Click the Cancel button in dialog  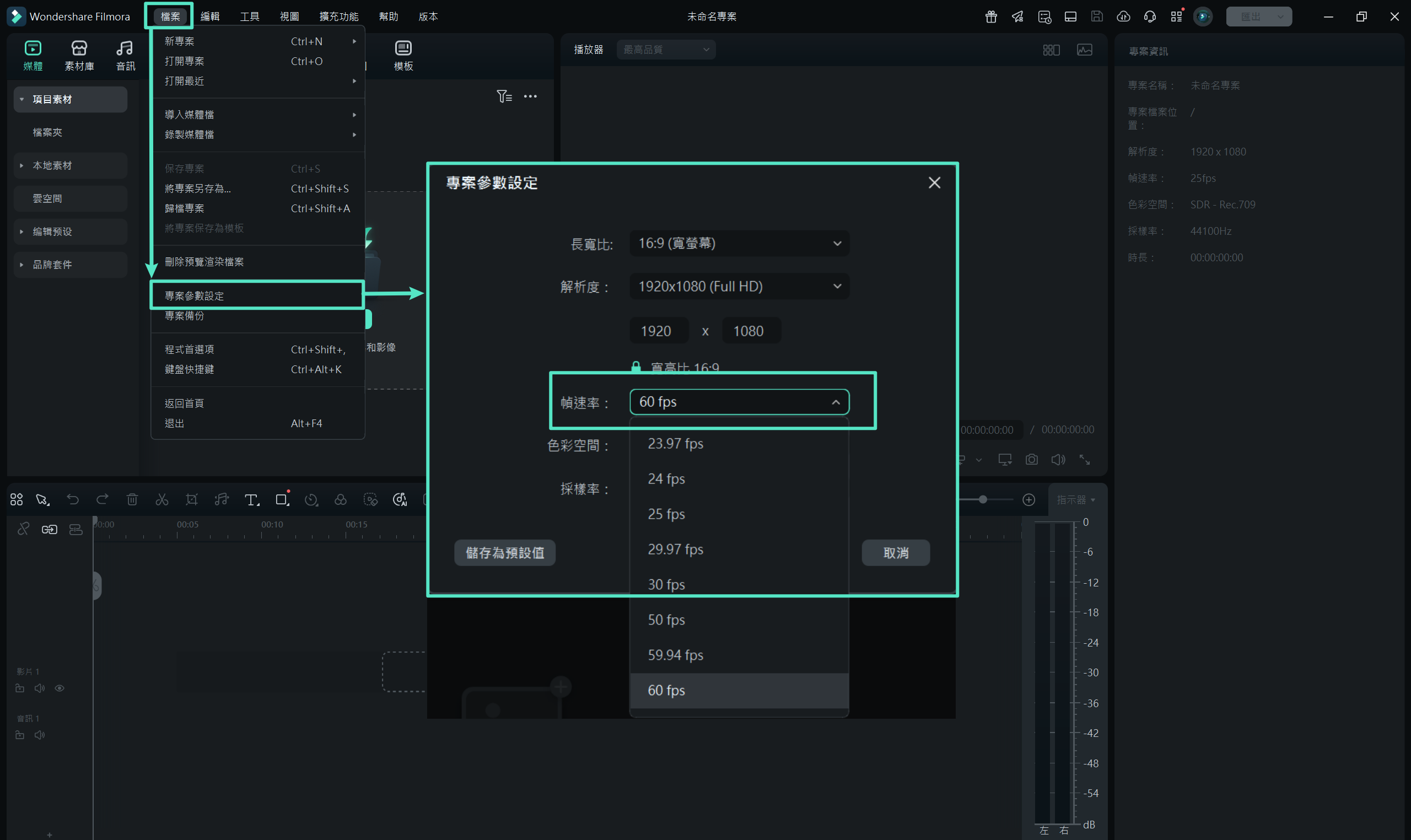click(896, 552)
